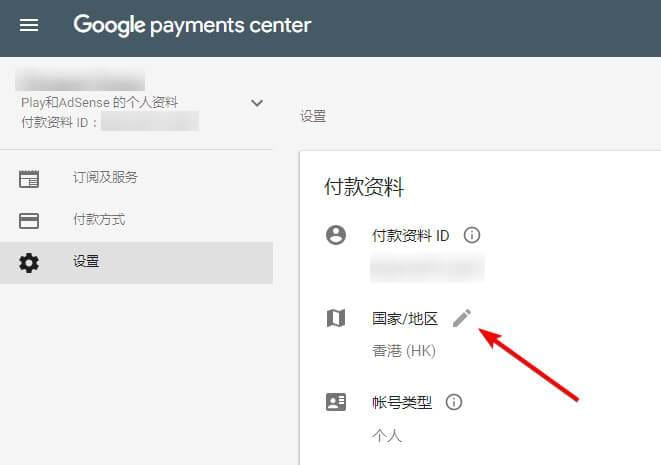Click the map icon beside 国家/地区
Viewport: 661px width, 465px height.
tap(336, 318)
